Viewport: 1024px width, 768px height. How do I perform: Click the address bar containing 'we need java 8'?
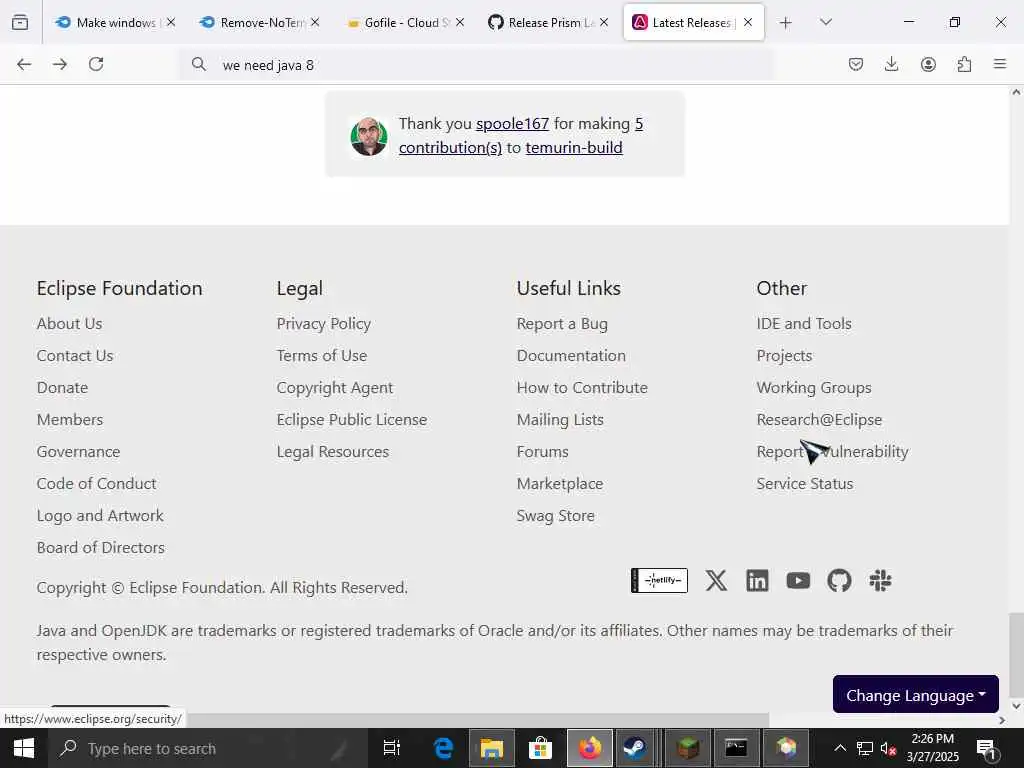pos(477,65)
